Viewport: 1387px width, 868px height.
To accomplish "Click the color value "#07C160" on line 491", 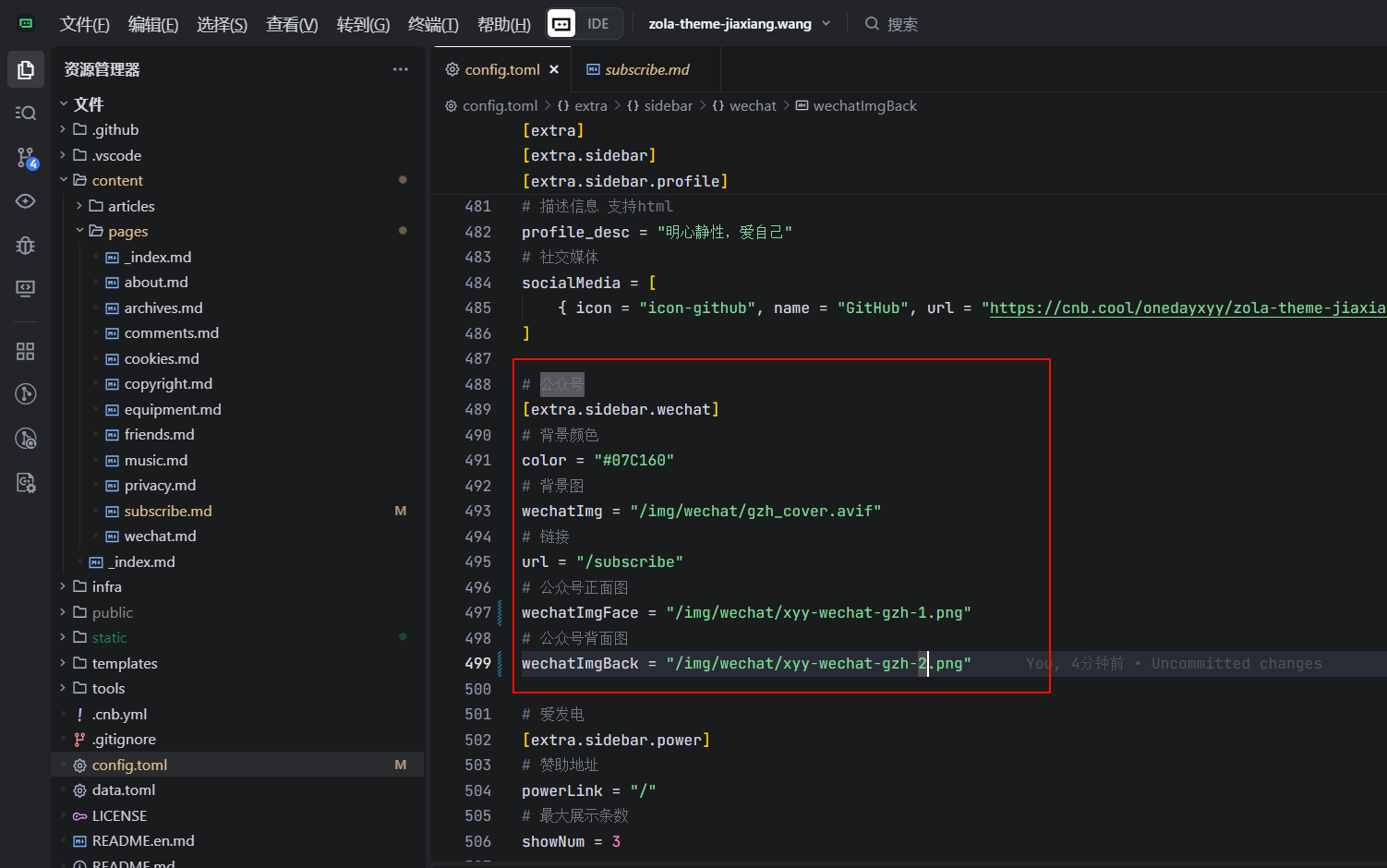I will pyautogui.click(x=634, y=461).
